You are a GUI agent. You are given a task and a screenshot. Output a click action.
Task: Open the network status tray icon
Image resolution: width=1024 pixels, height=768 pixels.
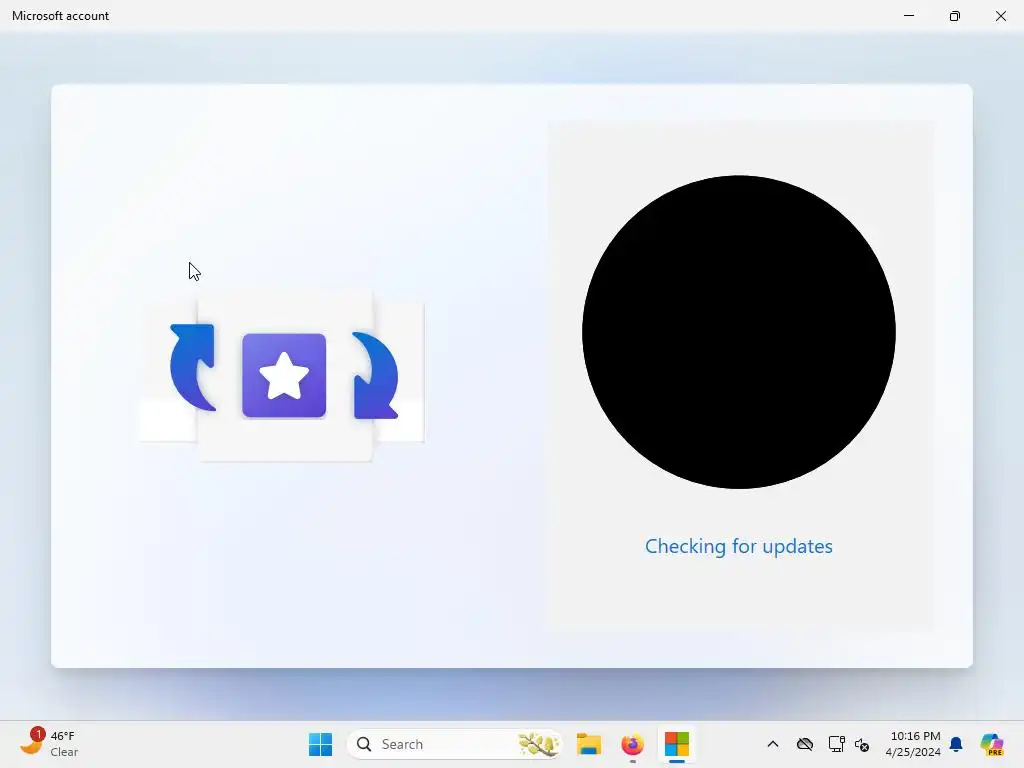(836, 744)
